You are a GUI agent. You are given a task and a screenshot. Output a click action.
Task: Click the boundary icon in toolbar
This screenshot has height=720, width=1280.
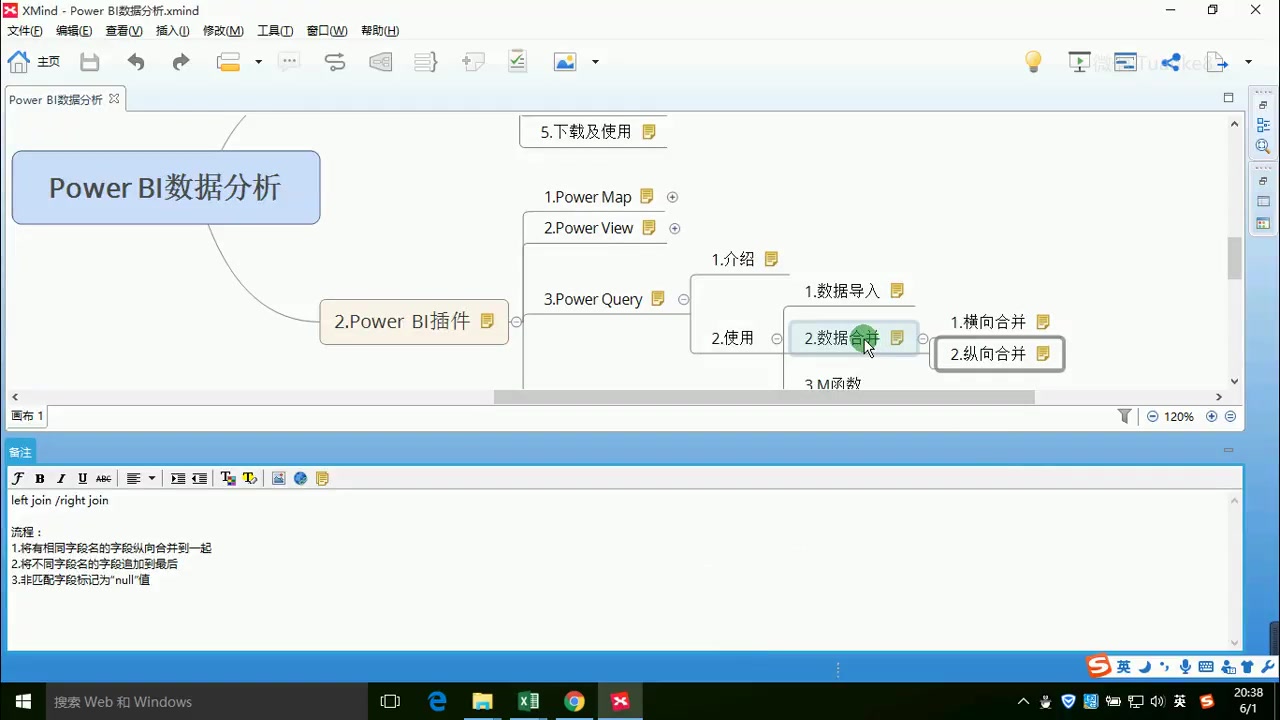[x=381, y=62]
